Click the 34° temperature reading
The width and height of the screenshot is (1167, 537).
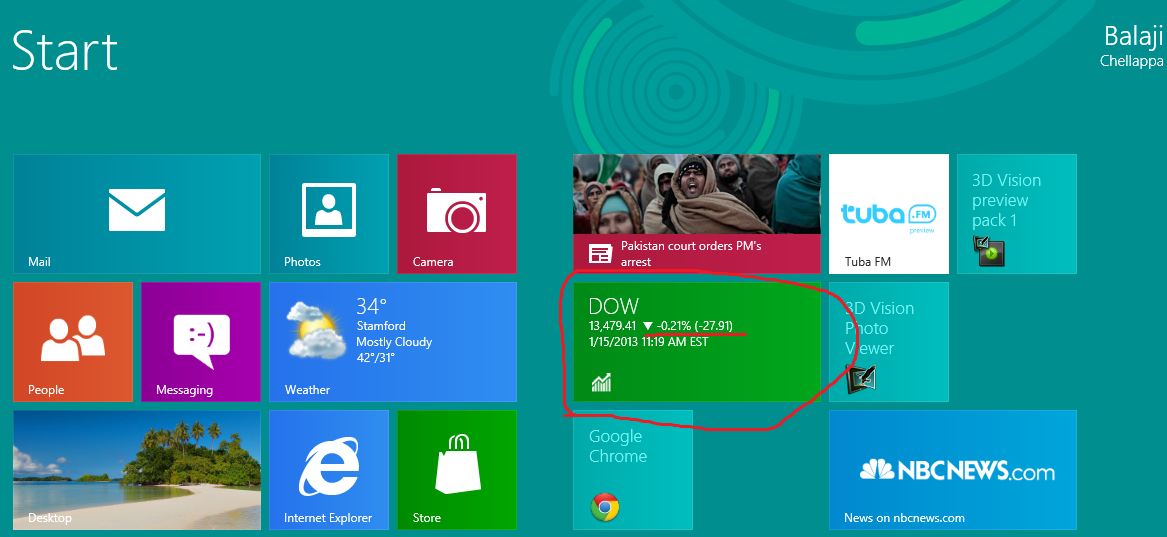point(371,306)
